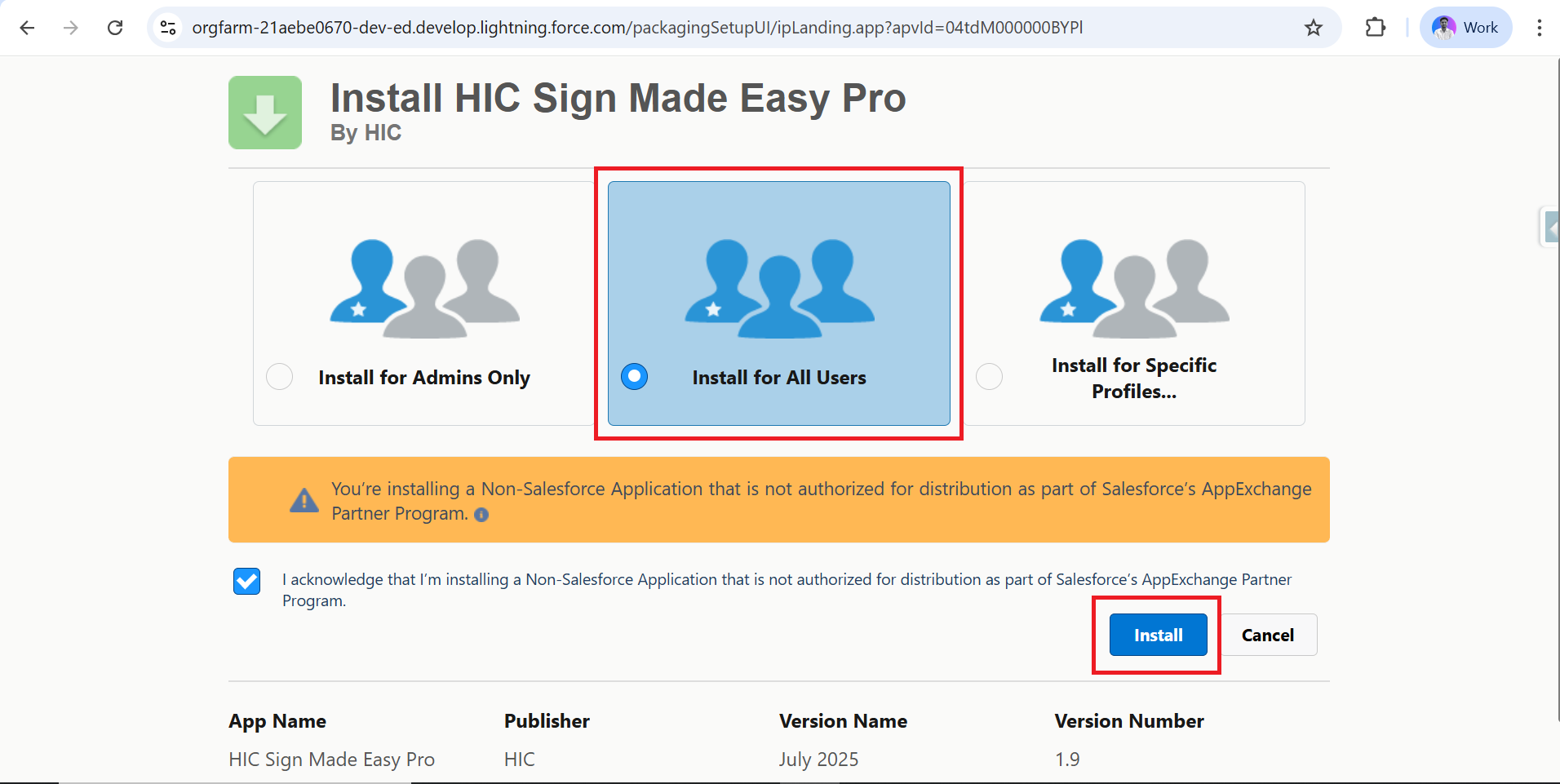Click the HIC Sign Made Easy Pro app name value
This screenshot has width=1560, height=784.
[x=331, y=760]
